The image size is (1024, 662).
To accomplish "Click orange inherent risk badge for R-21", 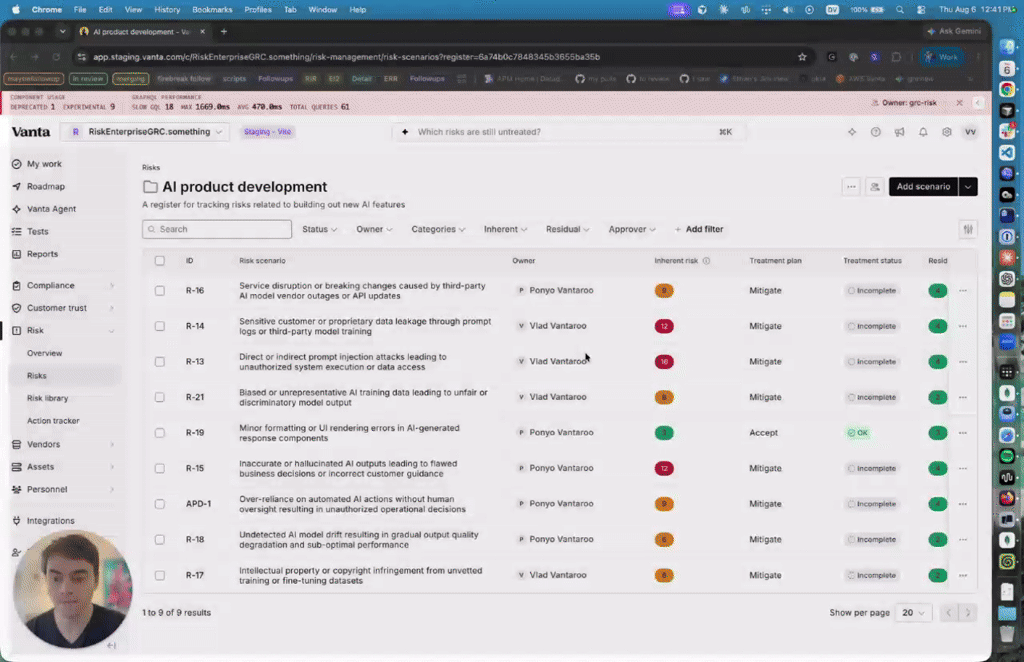I will pos(664,397).
